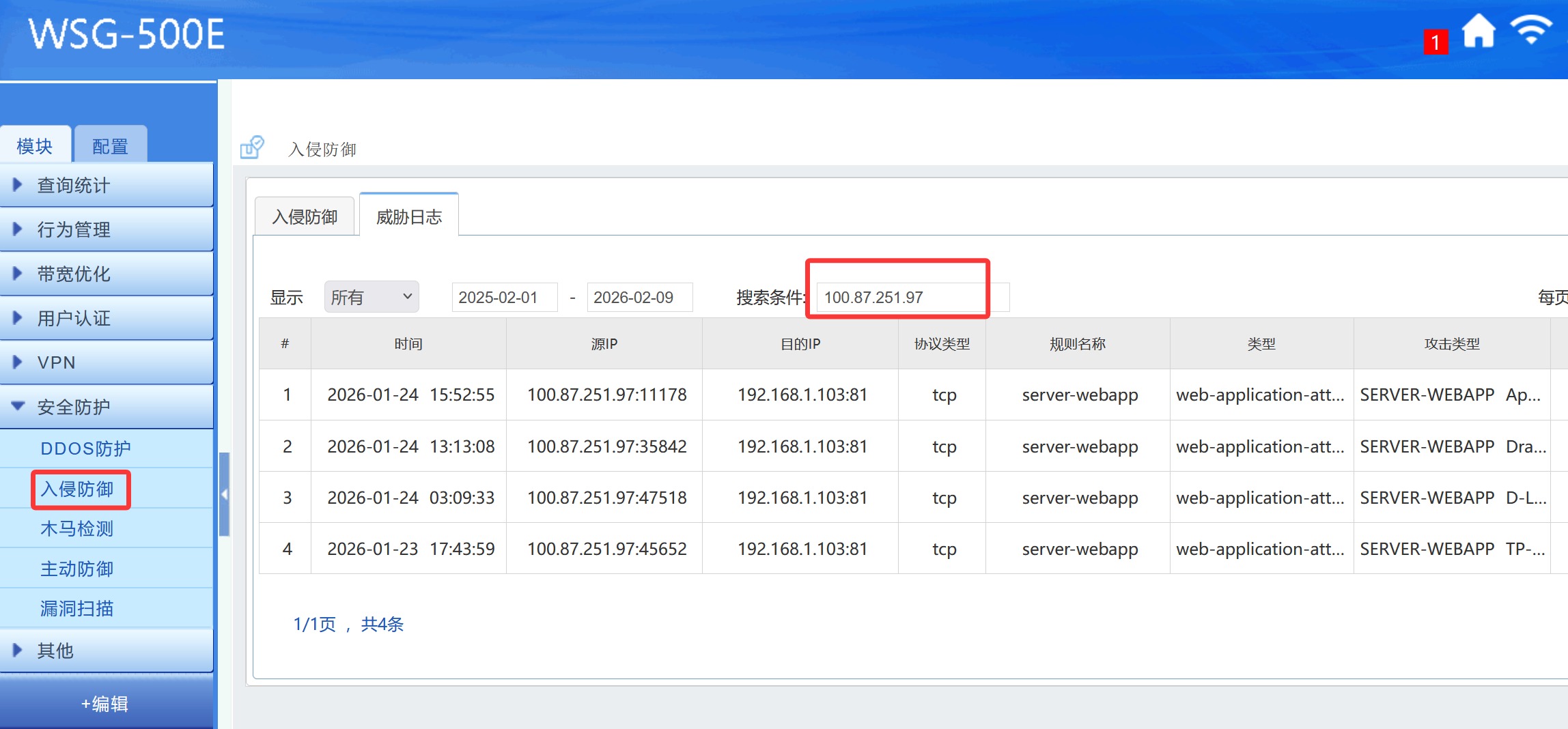Click the +编辑 button

105,704
